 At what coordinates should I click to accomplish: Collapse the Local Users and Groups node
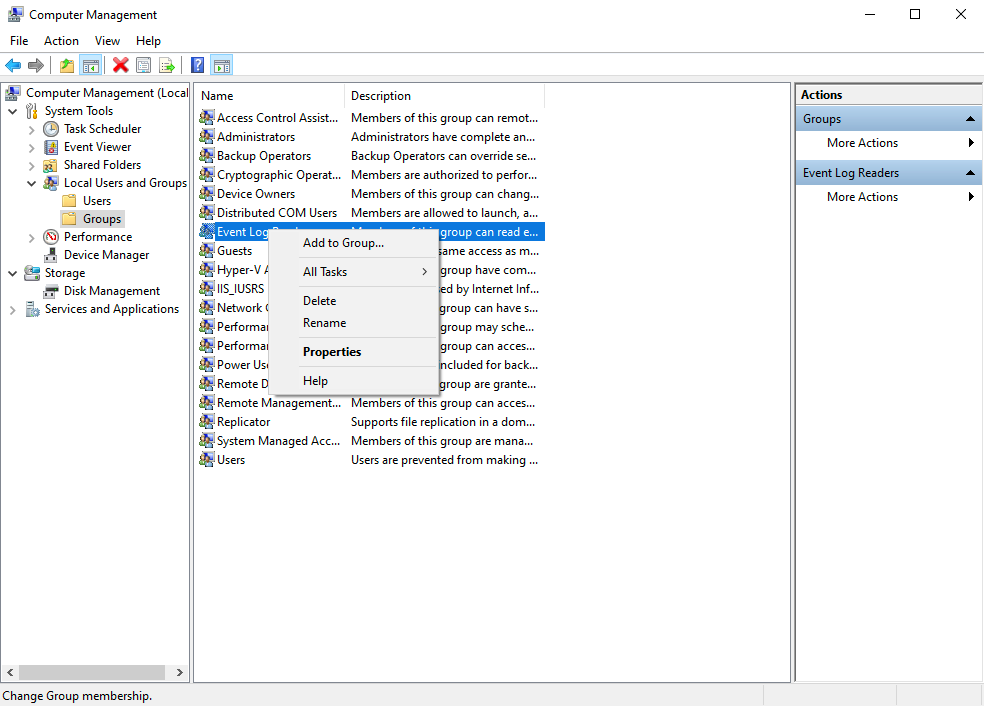point(31,183)
